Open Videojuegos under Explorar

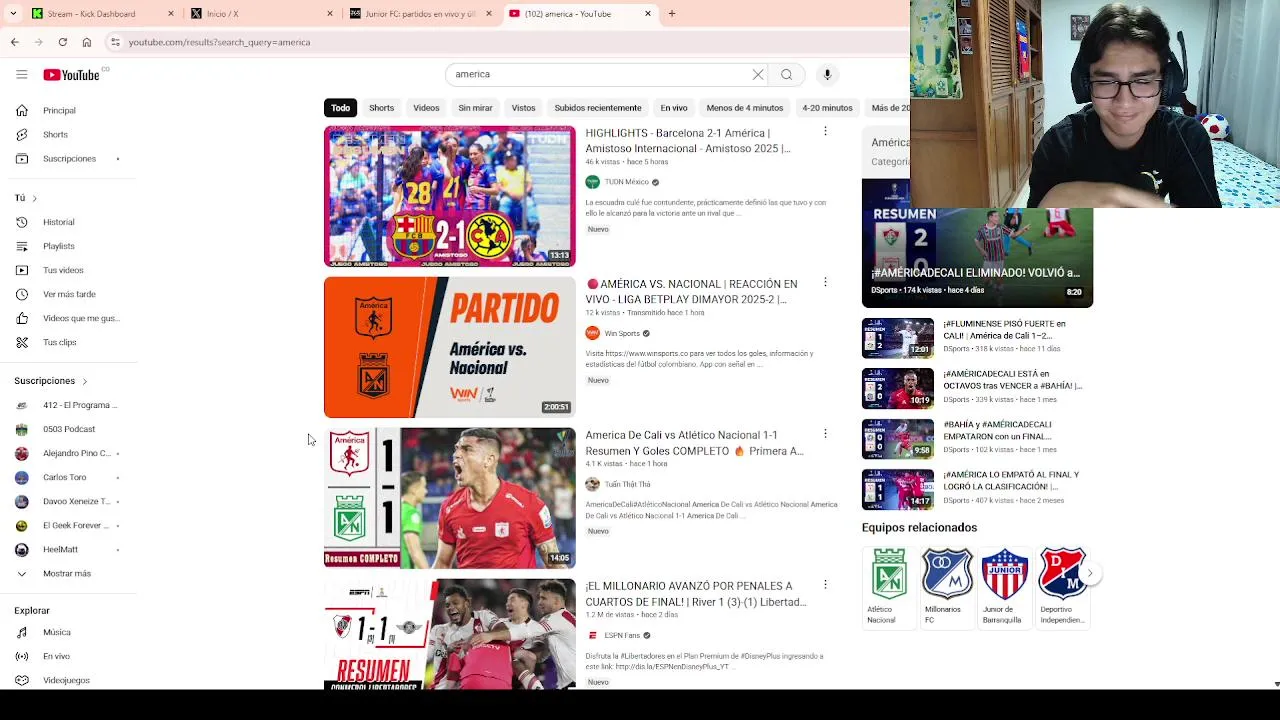point(66,680)
